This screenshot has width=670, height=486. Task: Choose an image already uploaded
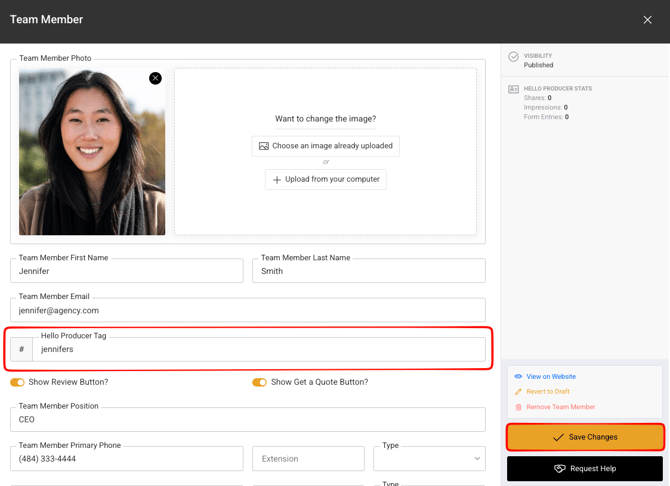[325, 146]
